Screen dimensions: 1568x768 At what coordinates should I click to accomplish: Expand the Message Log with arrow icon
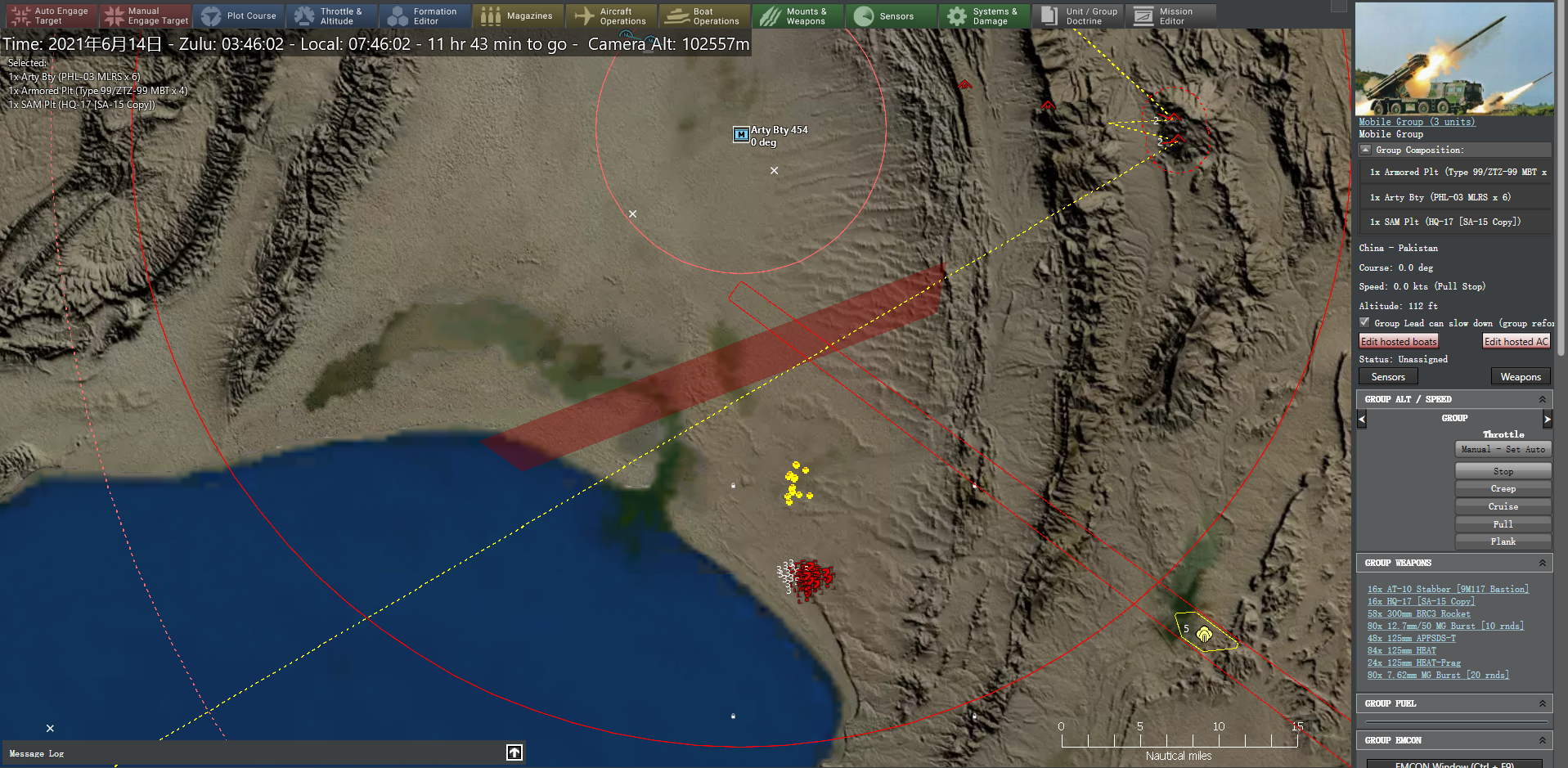tap(514, 752)
